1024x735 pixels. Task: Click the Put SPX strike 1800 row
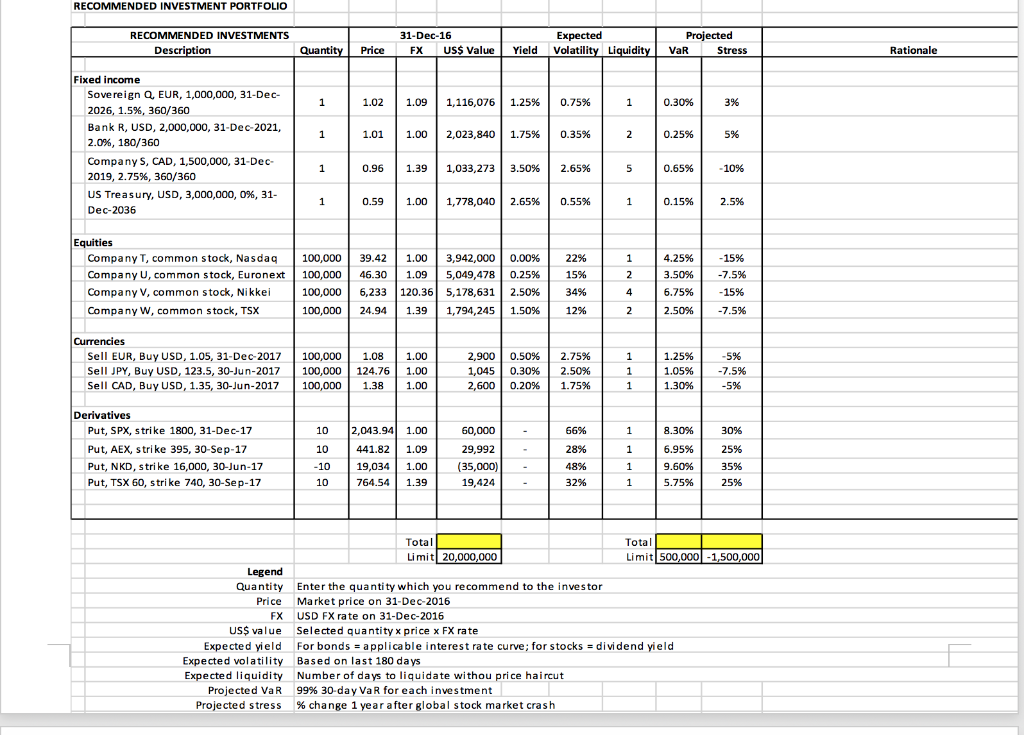[170, 431]
